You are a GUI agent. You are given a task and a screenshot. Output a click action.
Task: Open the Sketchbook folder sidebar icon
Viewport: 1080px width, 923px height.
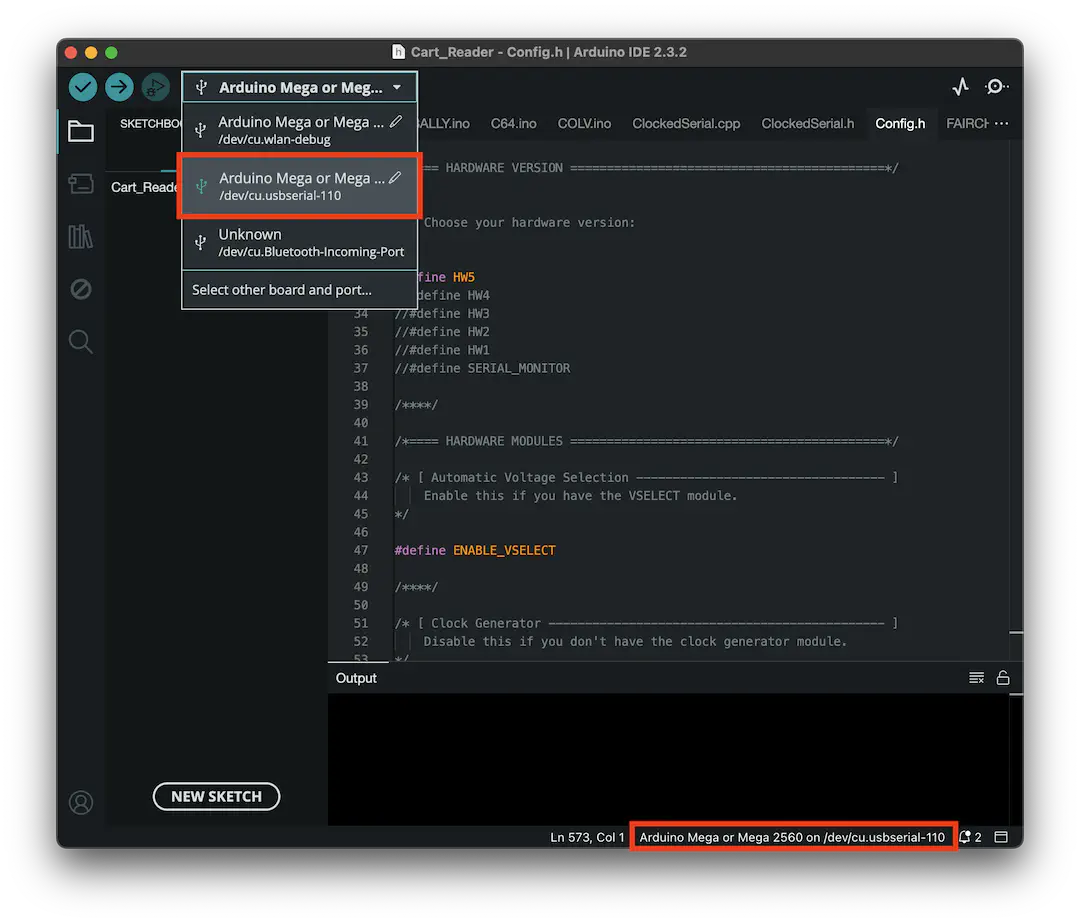81,132
